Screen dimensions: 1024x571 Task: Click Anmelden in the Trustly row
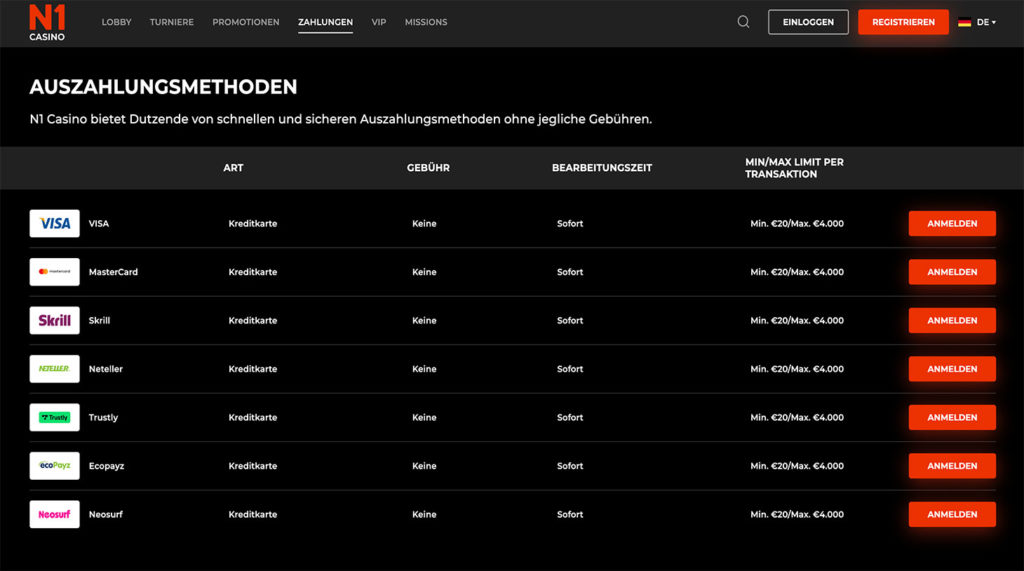952,417
